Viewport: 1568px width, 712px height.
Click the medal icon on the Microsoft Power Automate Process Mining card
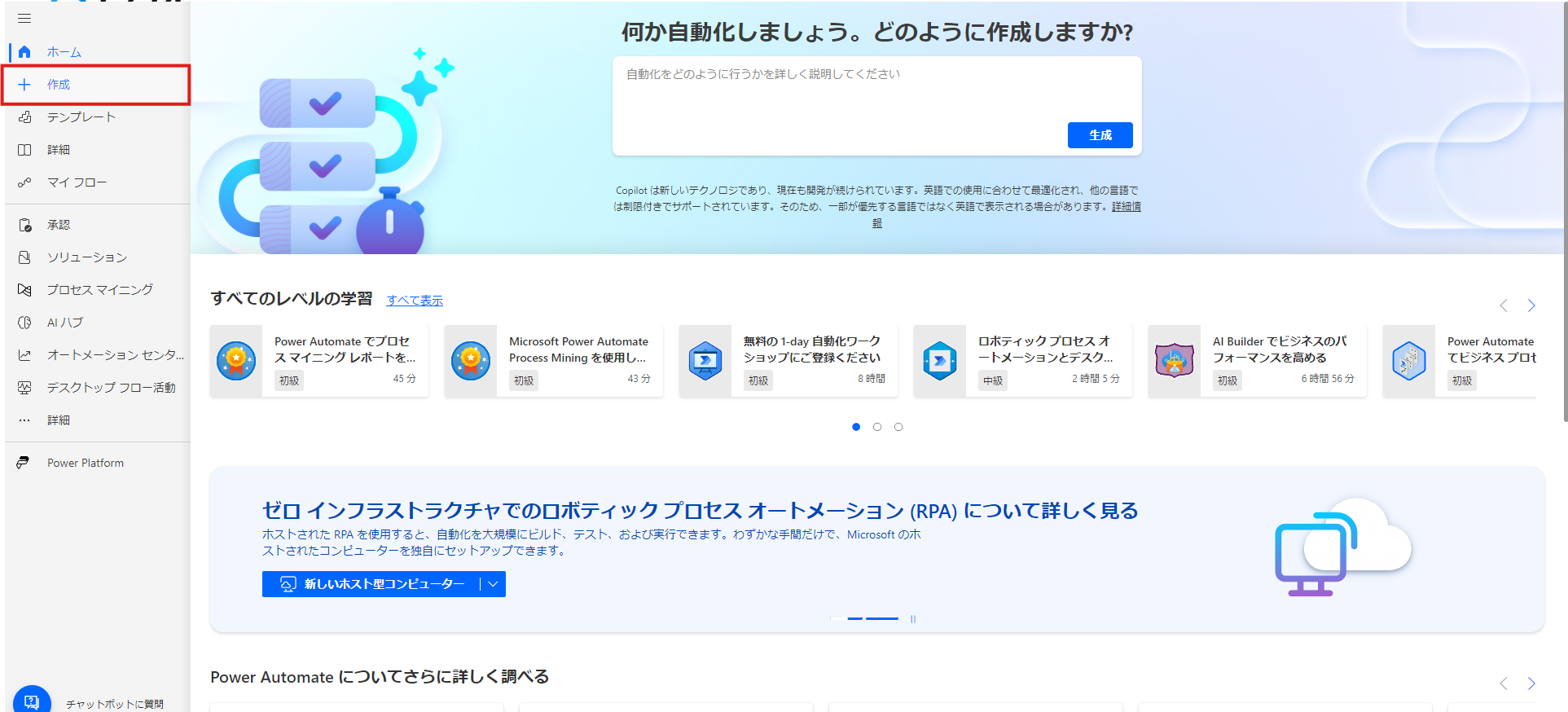click(x=471, y=360)
